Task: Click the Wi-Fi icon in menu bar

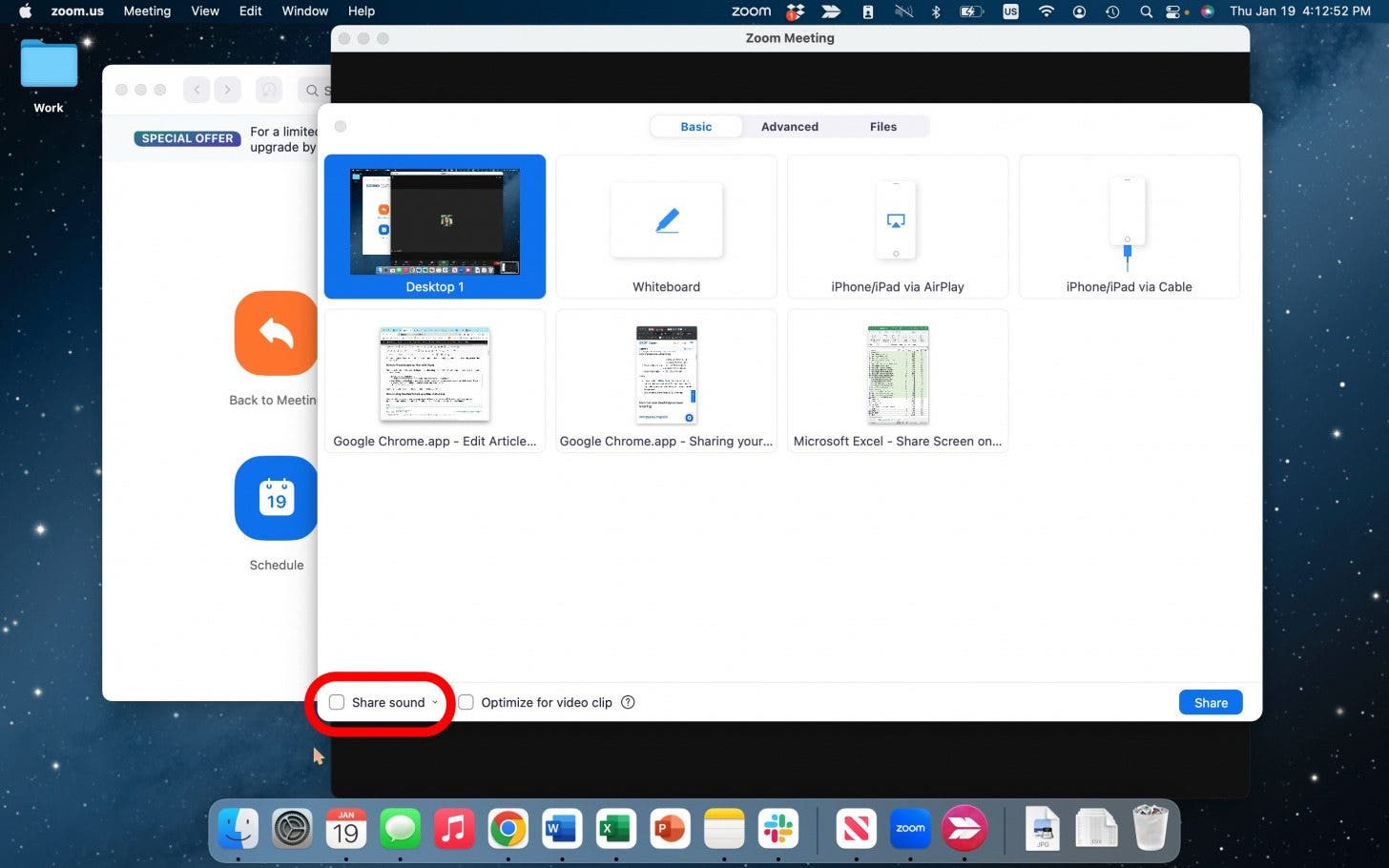Action: (x=1047, y=11)
